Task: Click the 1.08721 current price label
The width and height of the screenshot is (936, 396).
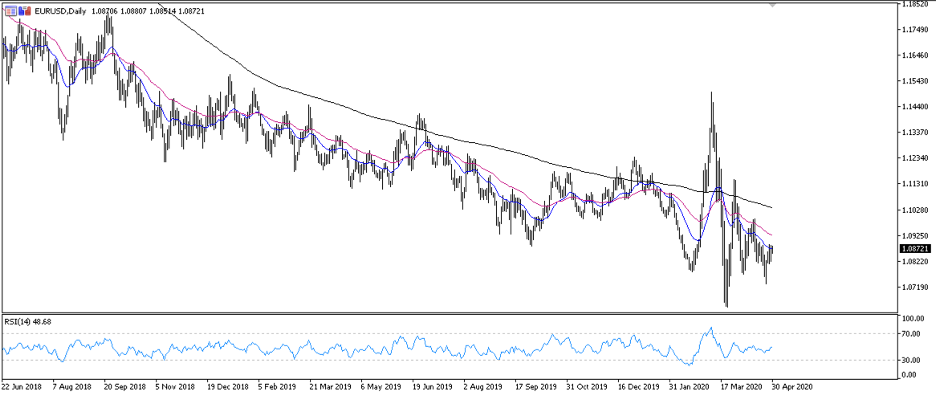Action: point(915,247)
